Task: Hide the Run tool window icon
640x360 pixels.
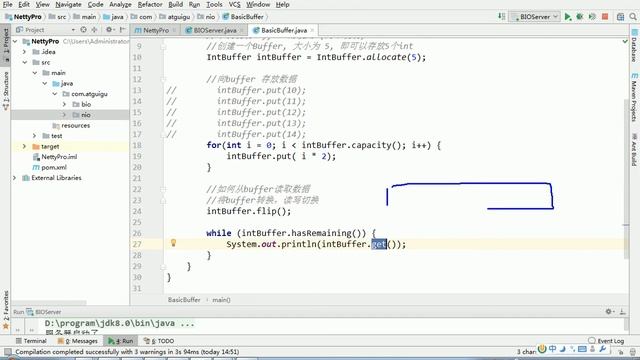Action: [x=622, y=312]
